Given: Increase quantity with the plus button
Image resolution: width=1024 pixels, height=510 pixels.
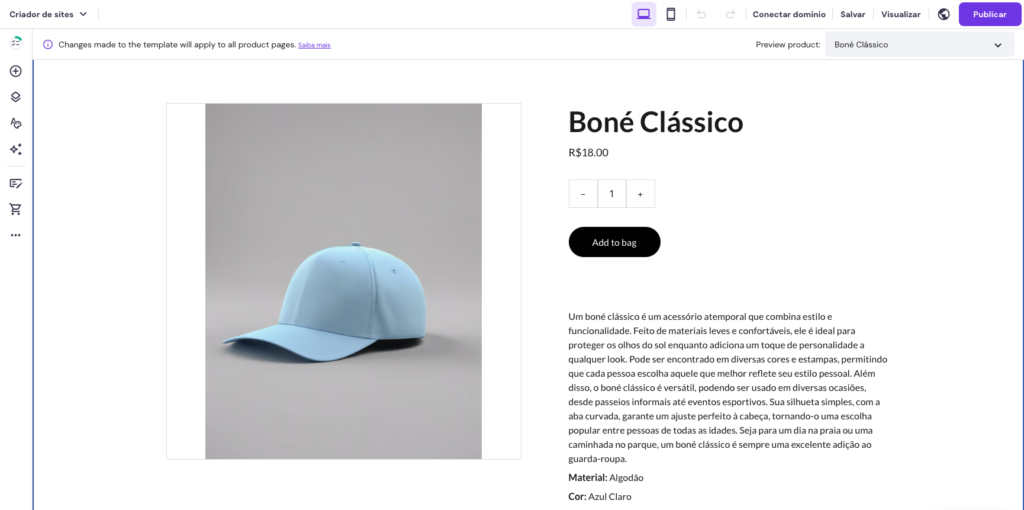Looking at the screenshot, I should 640,194.
